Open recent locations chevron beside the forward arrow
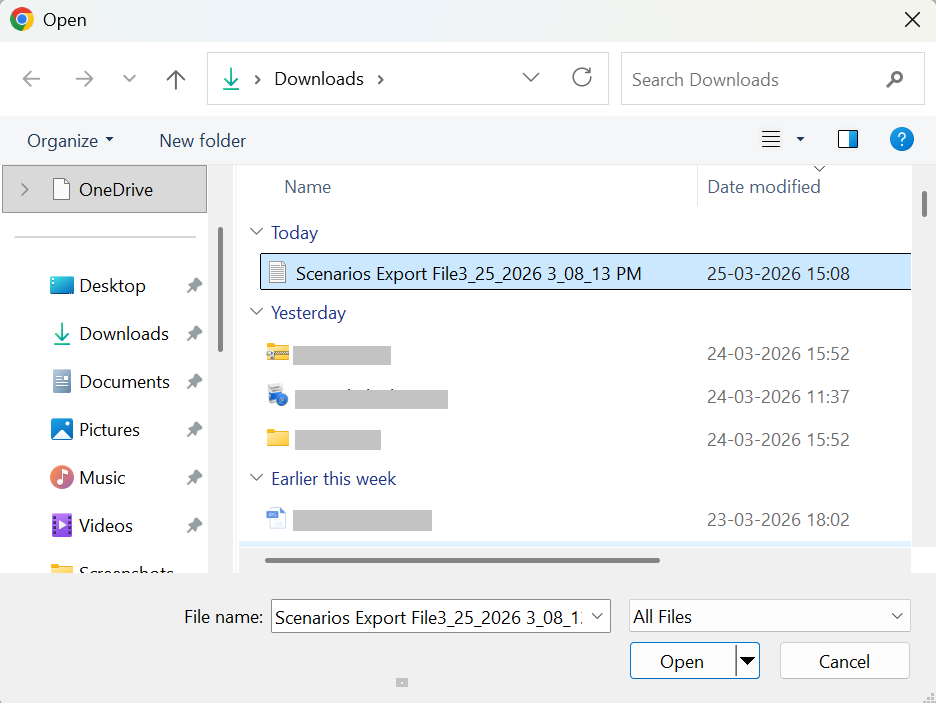 click(129, 79)
